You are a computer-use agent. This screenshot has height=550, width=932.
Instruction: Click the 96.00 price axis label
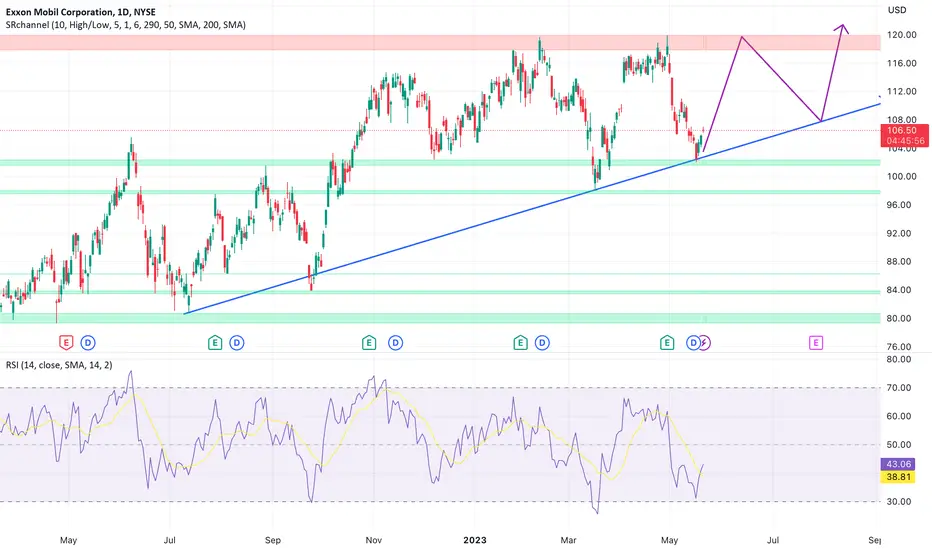coord(901,205)
